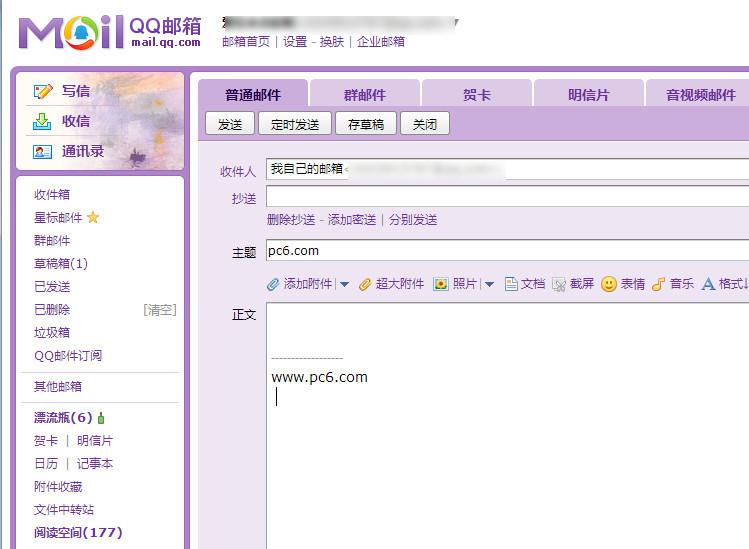
Task: Click the QQ Mail logo
Action: click(110, 32)
